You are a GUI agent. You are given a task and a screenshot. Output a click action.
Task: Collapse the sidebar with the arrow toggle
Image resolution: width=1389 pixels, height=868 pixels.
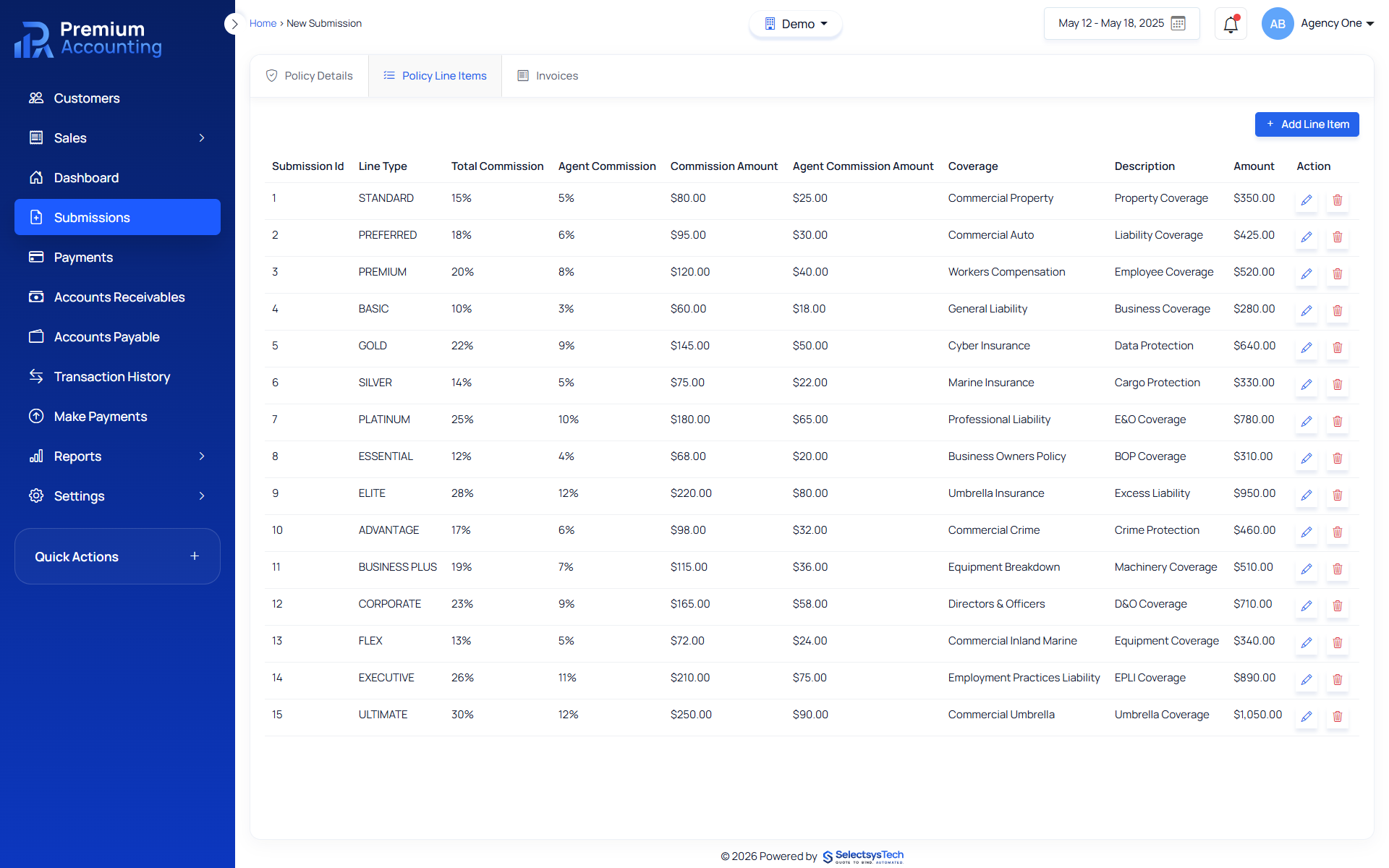pos(234,24)
